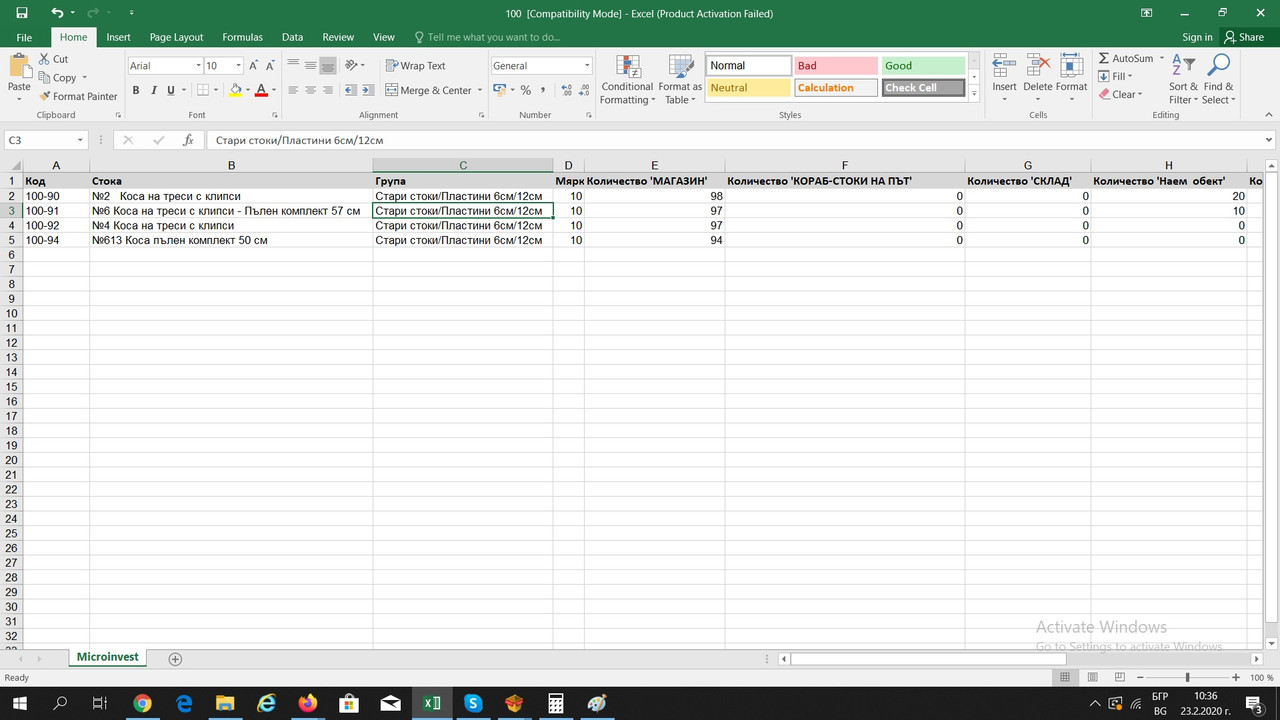Click the Font Color letter A icon
1280x720 pixels.
tap(261, 90)
